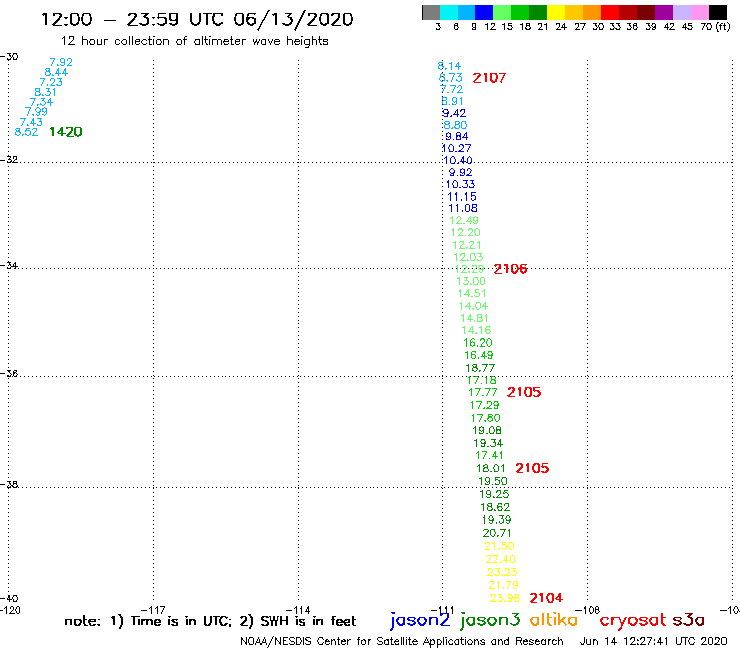Click the latitude label -36
Image resolution: width=740 pixels, height=650 pixels.
click(9, 374)
